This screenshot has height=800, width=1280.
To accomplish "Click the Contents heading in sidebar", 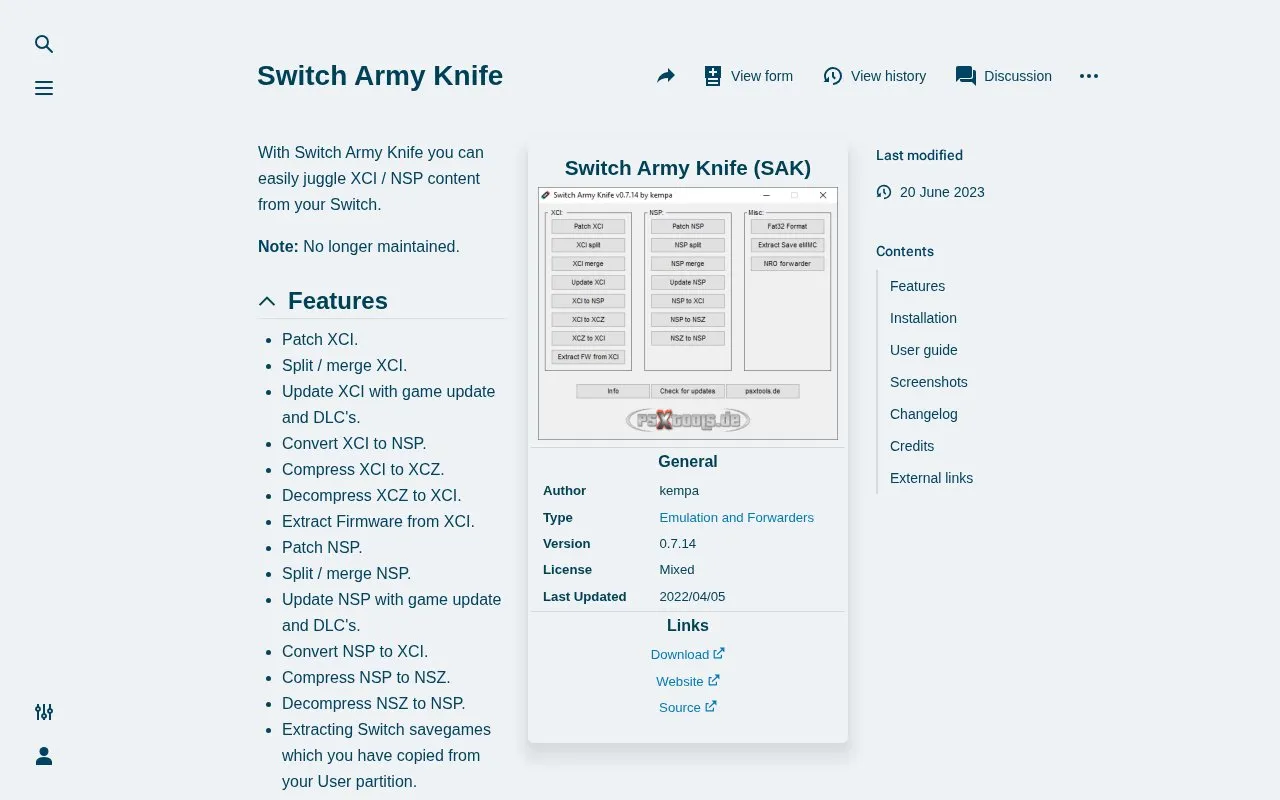I will [x=905, y=251].
